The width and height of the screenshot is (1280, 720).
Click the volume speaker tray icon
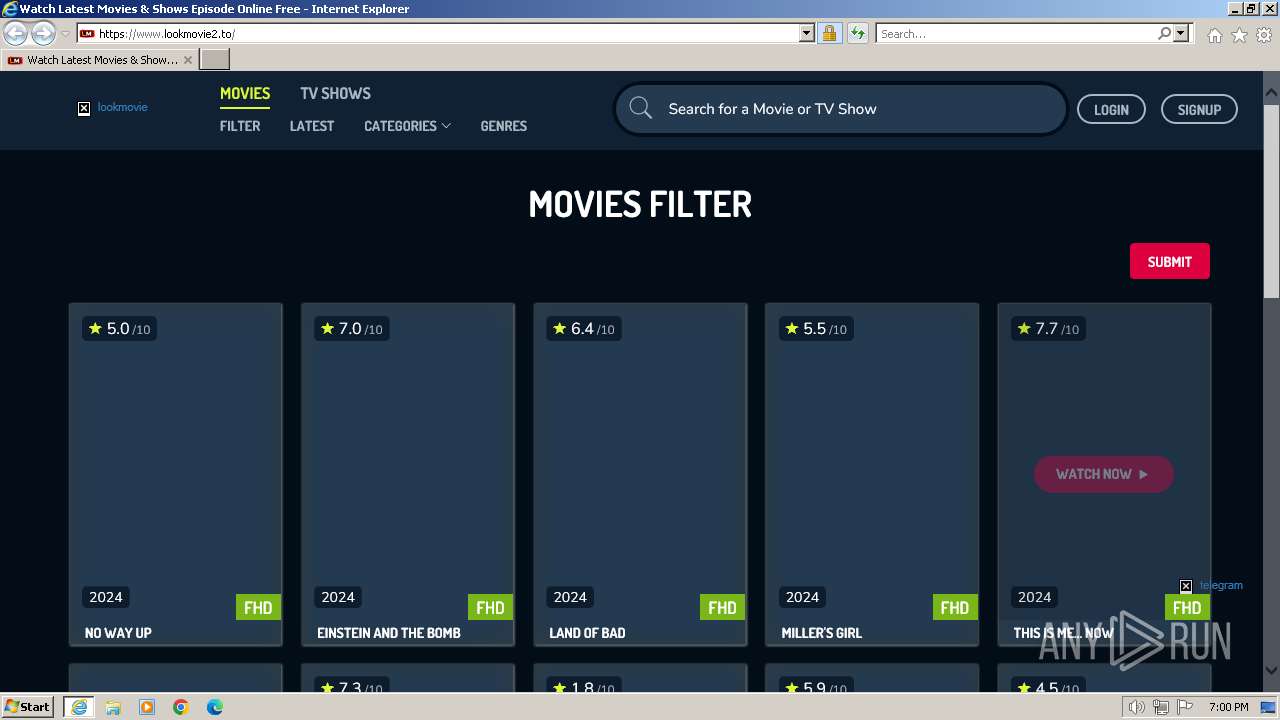coord(1136,707)
